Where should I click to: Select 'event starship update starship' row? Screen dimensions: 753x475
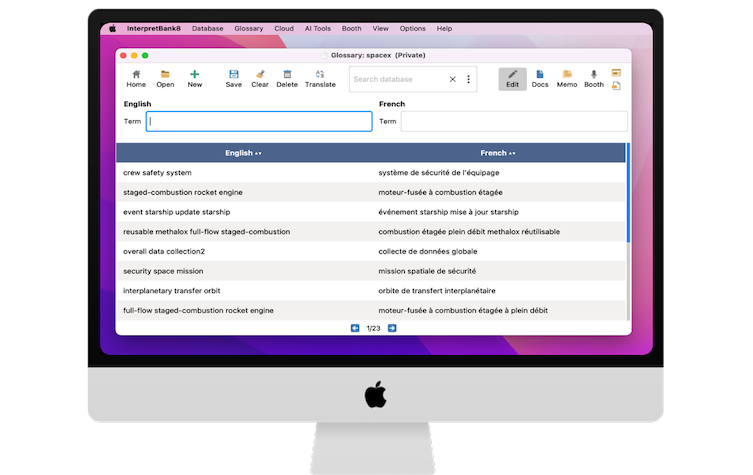pos(371,212)
